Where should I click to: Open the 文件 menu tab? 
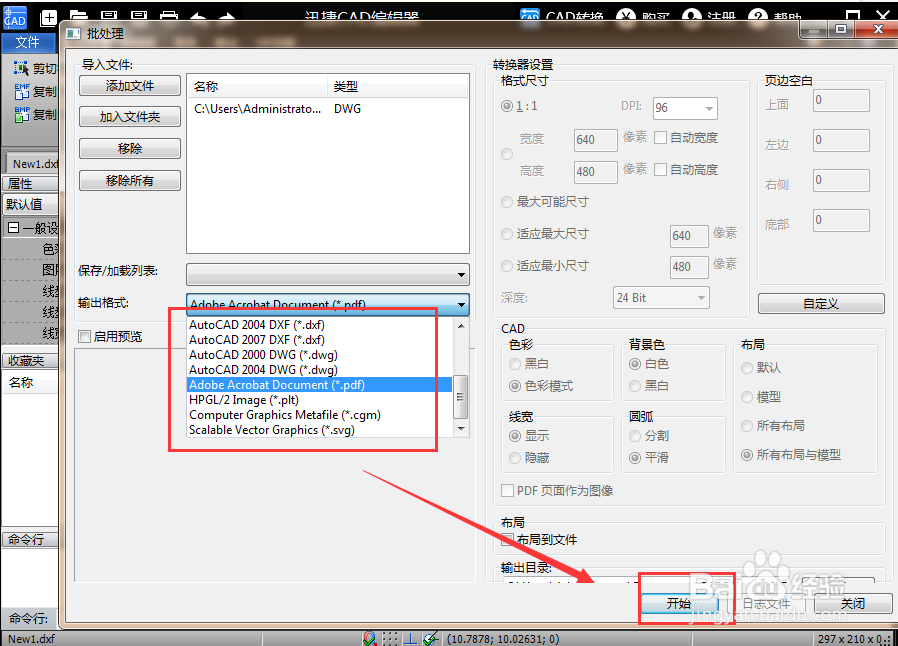[x=28, y=42]
